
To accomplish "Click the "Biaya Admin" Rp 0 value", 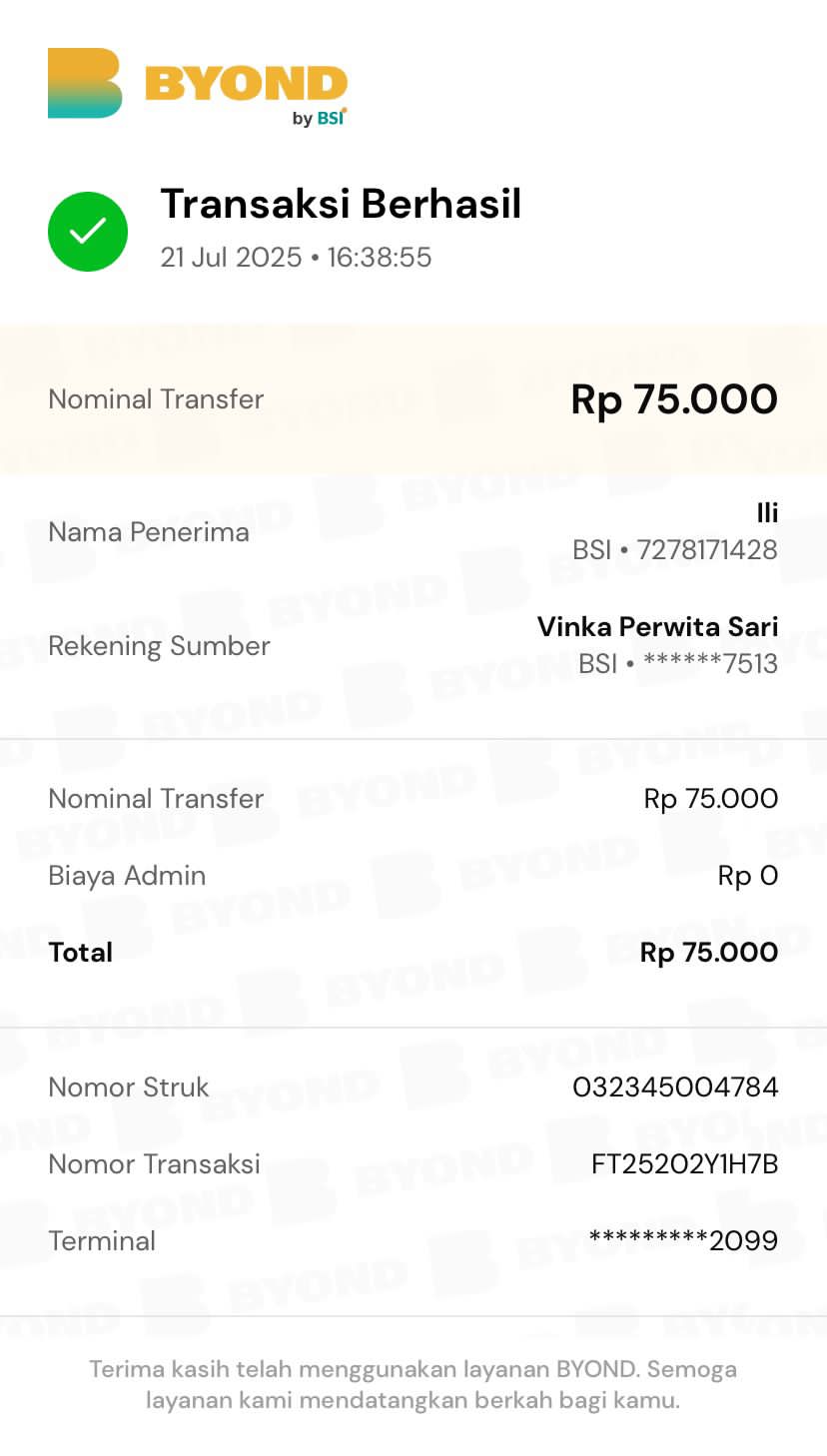I will pos(747,876).
